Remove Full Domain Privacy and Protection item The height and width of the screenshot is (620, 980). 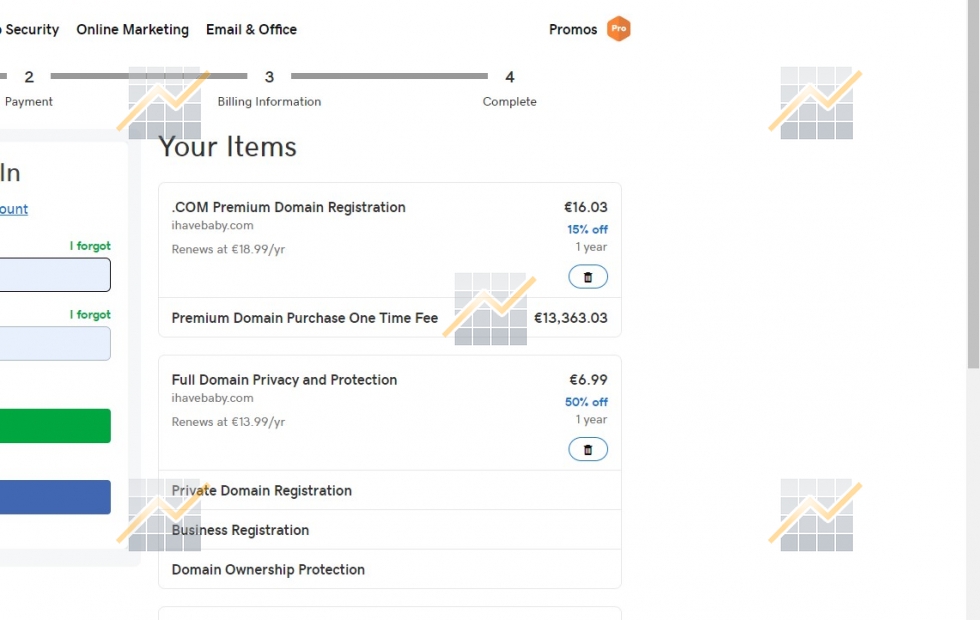(x=588, y=450)
